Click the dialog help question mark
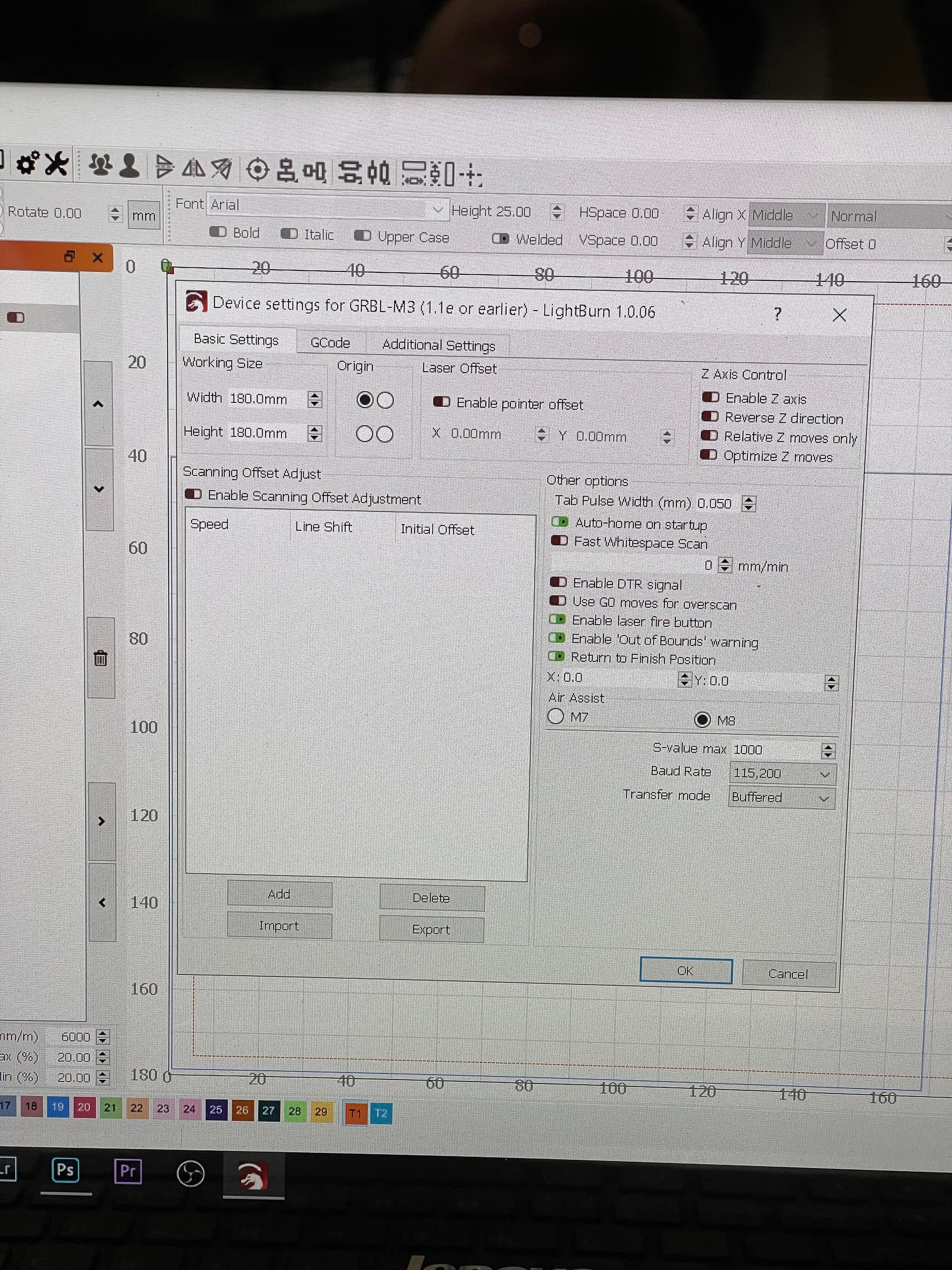Viewport: 952px width, 1270px height. pos(777,314)
